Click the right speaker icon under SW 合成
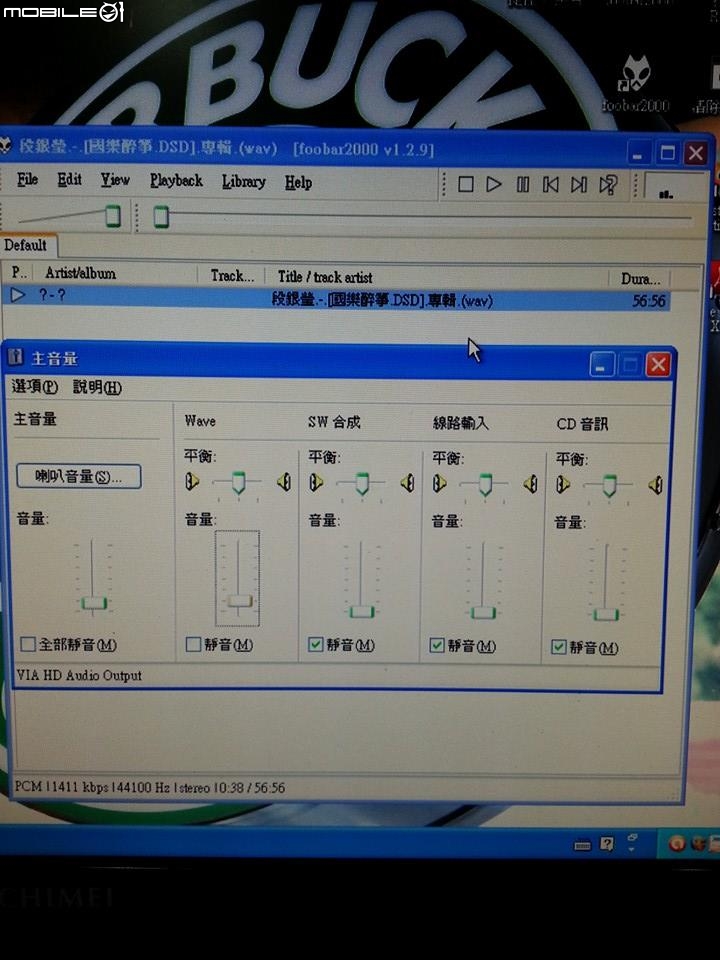The image size is (720, 960). point(407,484)
